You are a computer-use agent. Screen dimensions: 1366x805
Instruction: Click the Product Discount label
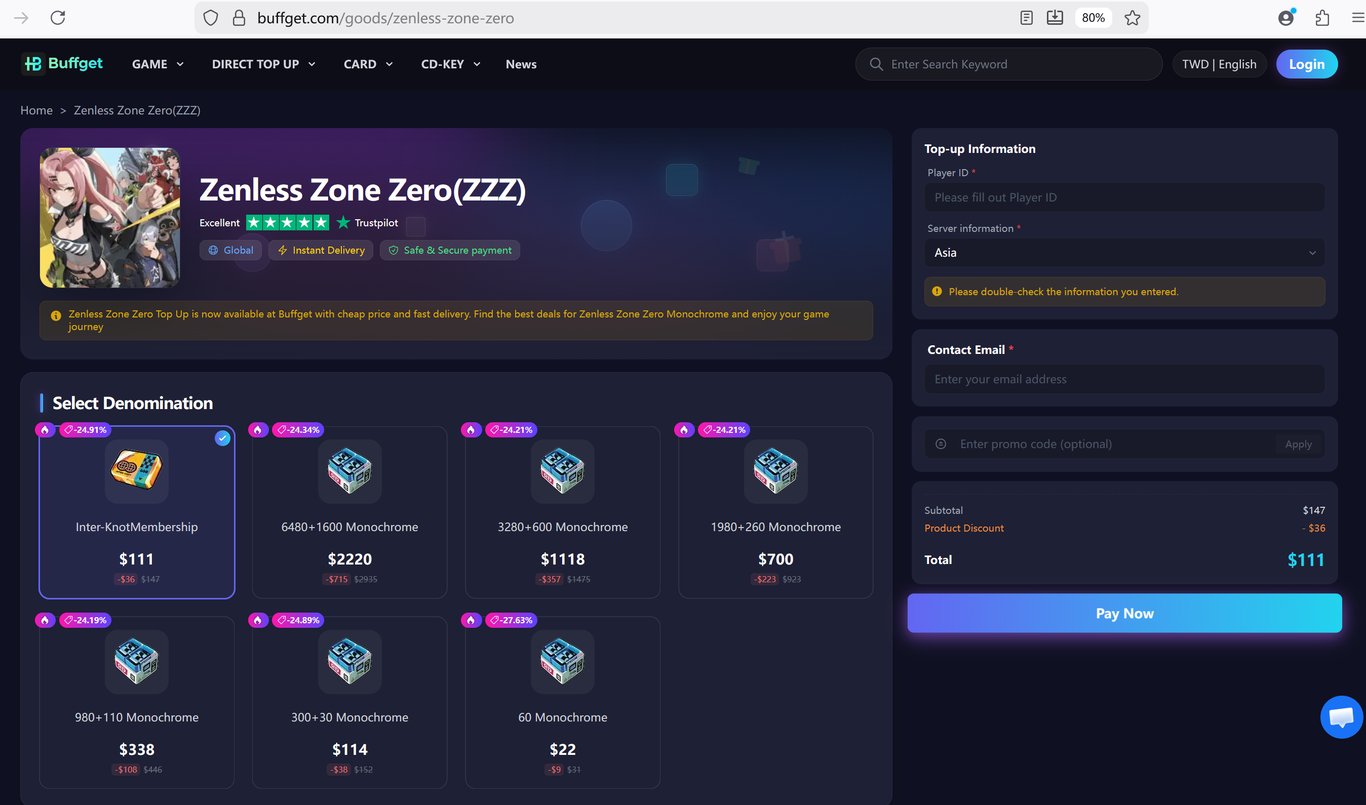point(964,528)
